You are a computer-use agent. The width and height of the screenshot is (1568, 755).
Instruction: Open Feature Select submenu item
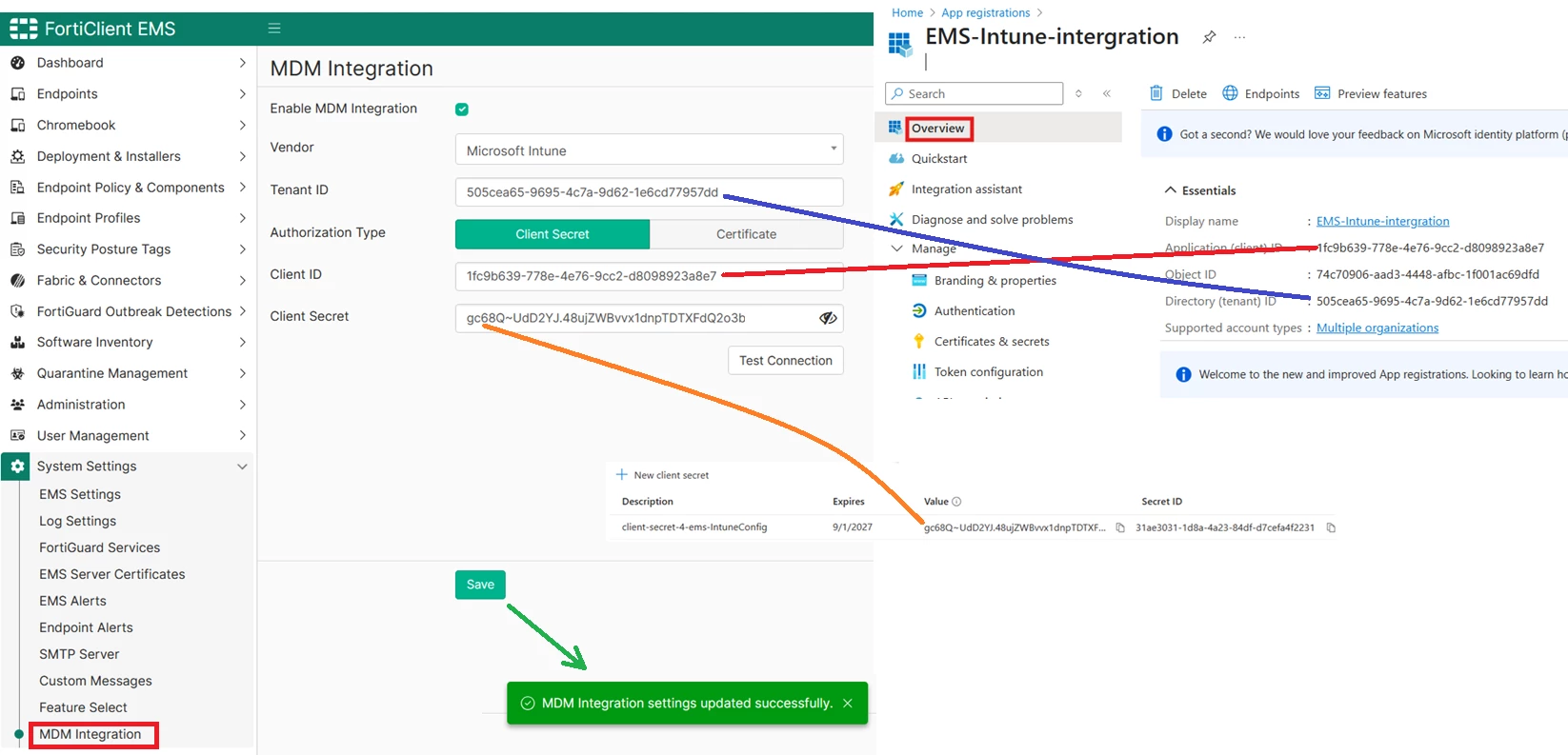[x=83, y=707]
